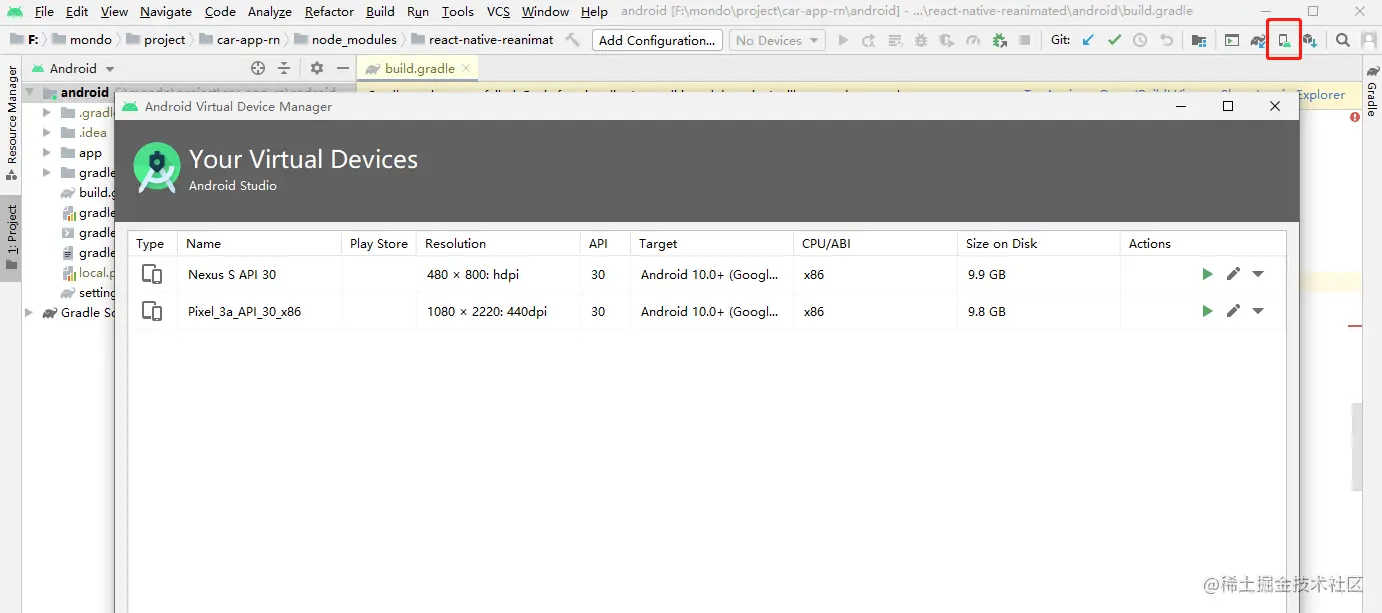1382x613 pixels.
Task: Click the Stop square icon in toolbar
Action: coord(1025,41)
